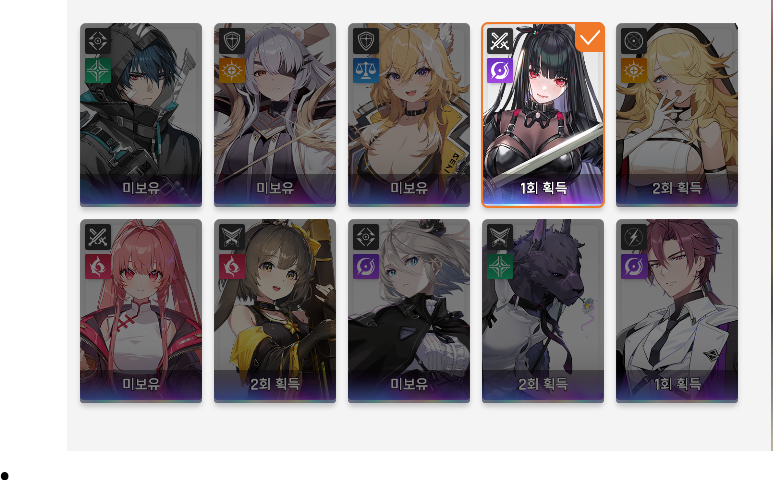Select the blue-haired hooded character card
Image resolution: width=773 pixels, height=480 pixels.
coord(141,114)
